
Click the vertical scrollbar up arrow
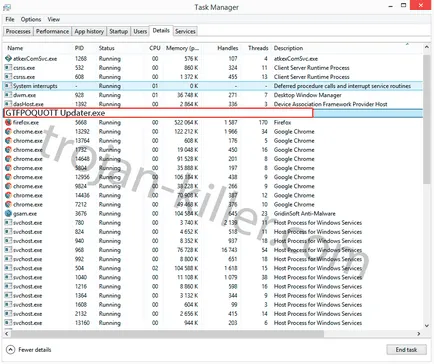tap(427, 47)
